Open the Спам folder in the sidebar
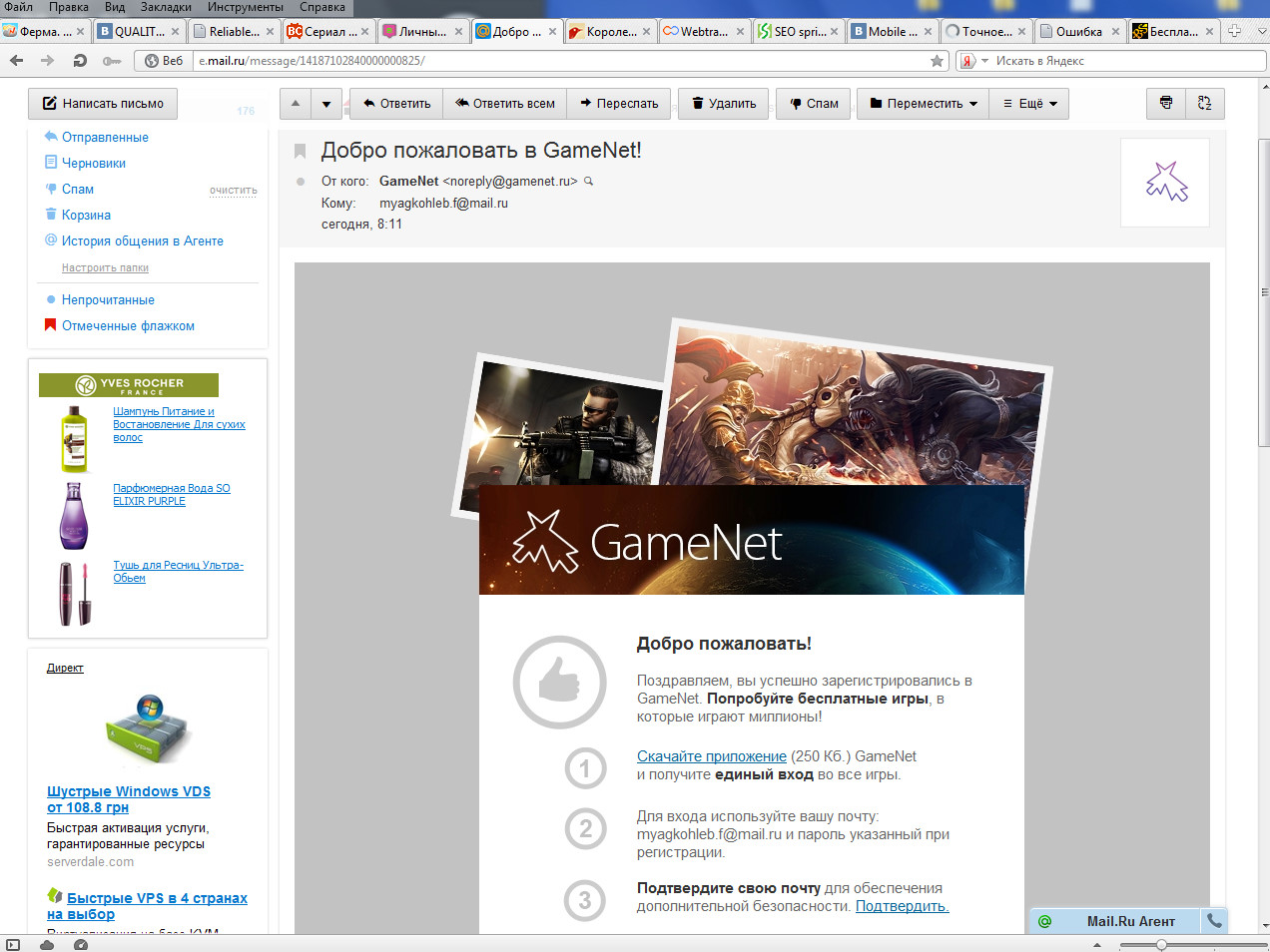 [77, 189]
